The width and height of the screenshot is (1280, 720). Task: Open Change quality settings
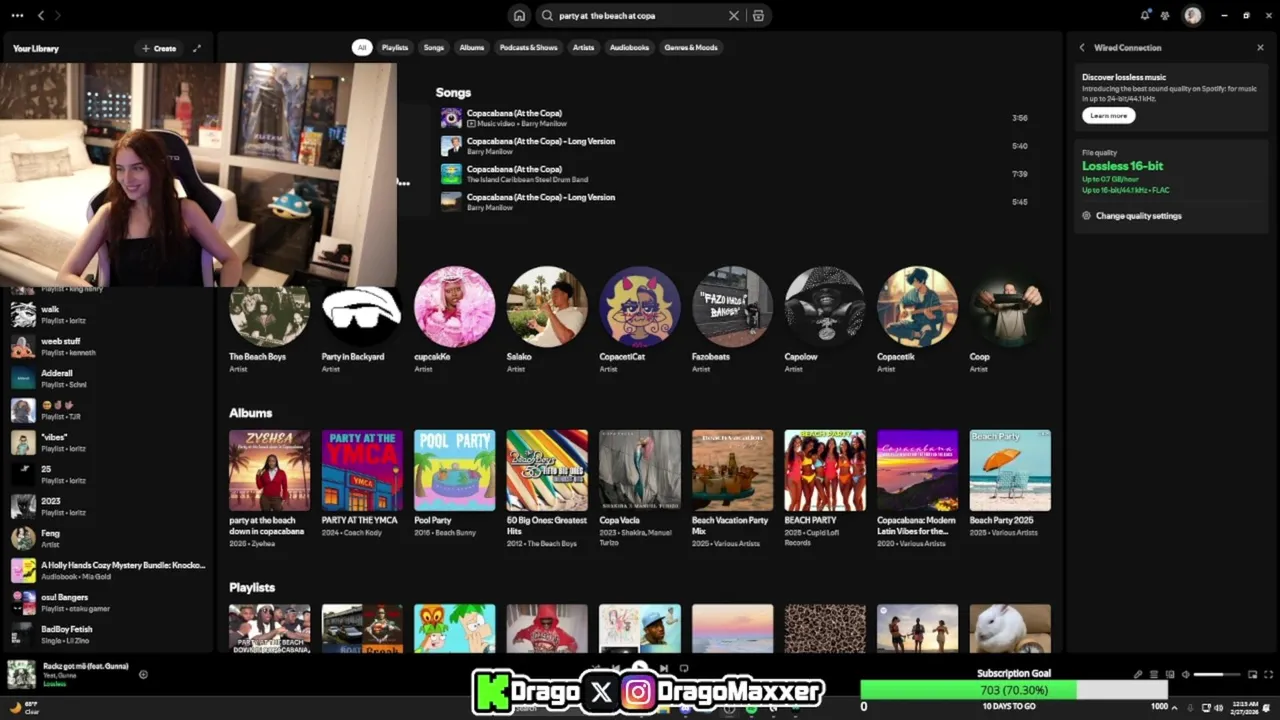point(1132,216)
